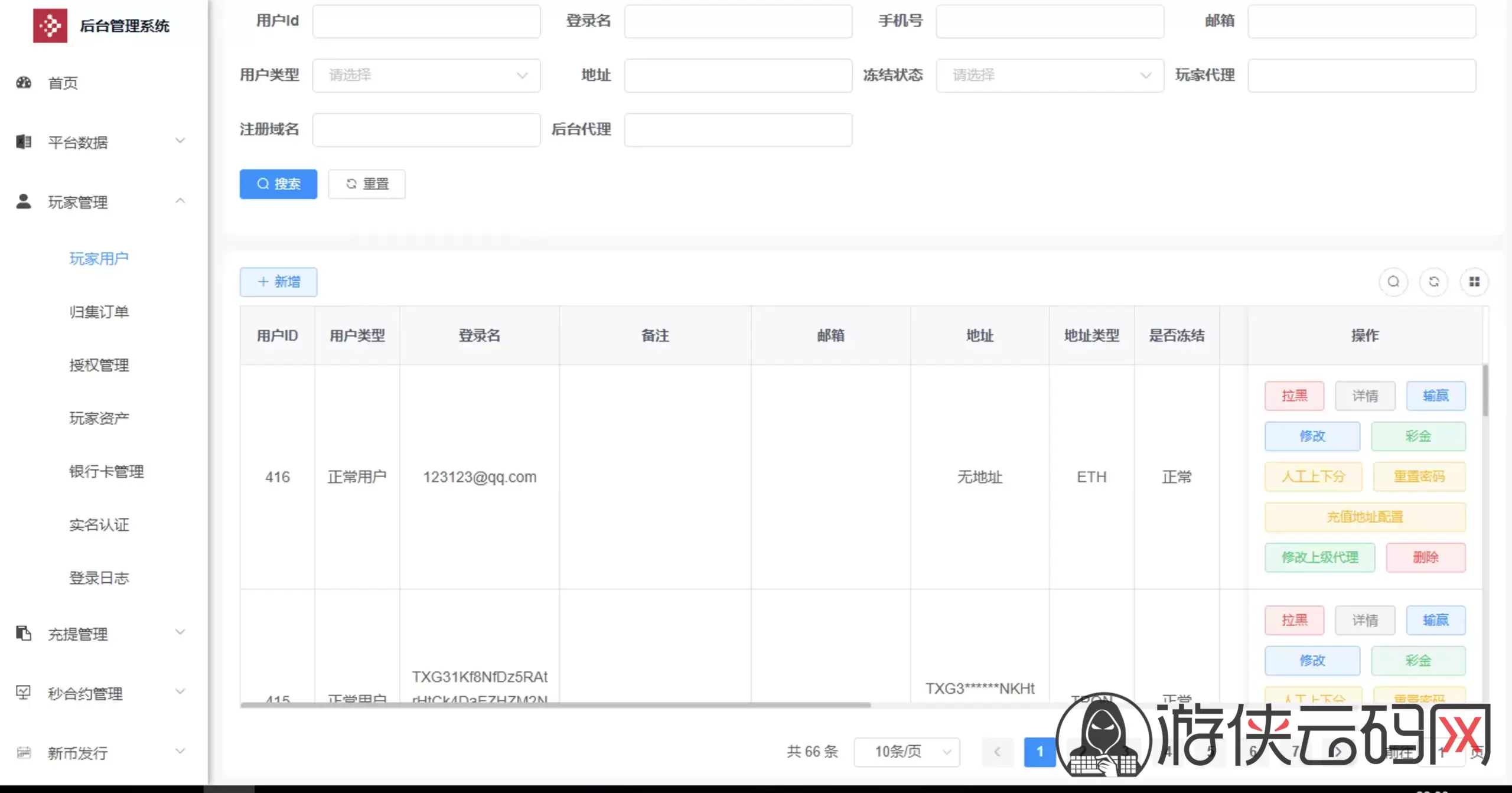The image size is (1512, 793).
Task: Click the 搜索 search button
Action: pyautogui.click(x=278, y=184)
